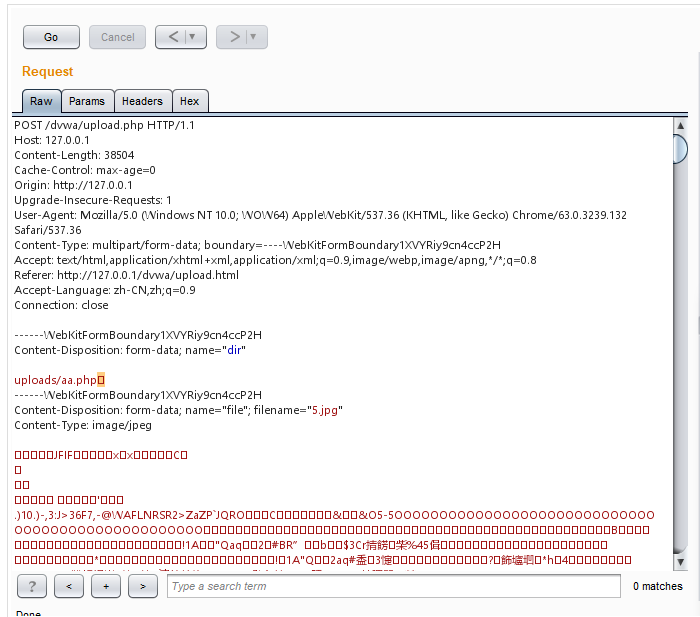The image size is (700, 617).
Task: Switch to the Params tab
Action: coord(87,101)
